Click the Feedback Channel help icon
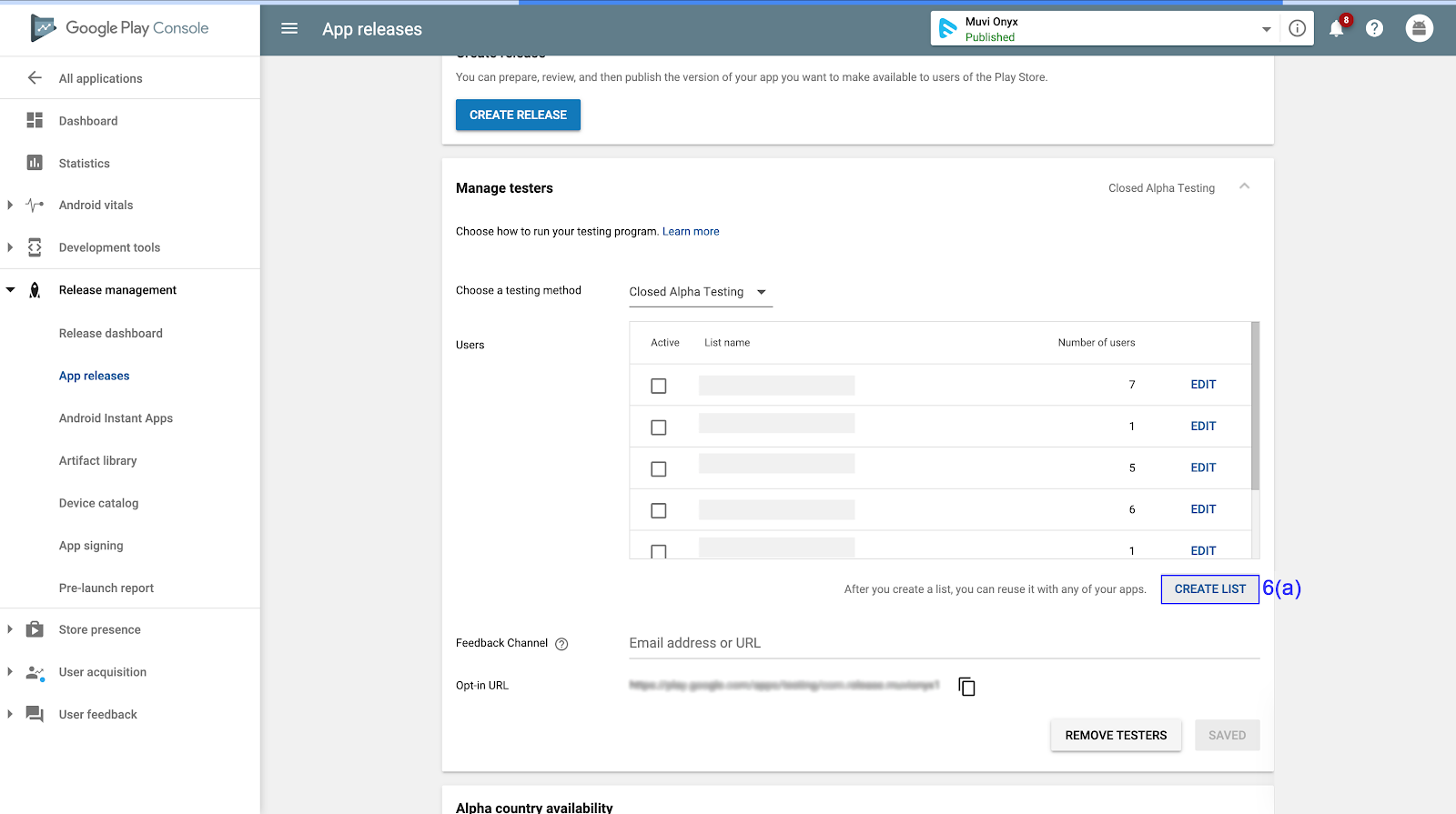The width and height of the screenshot is (1456, 814). coord(561,644)
